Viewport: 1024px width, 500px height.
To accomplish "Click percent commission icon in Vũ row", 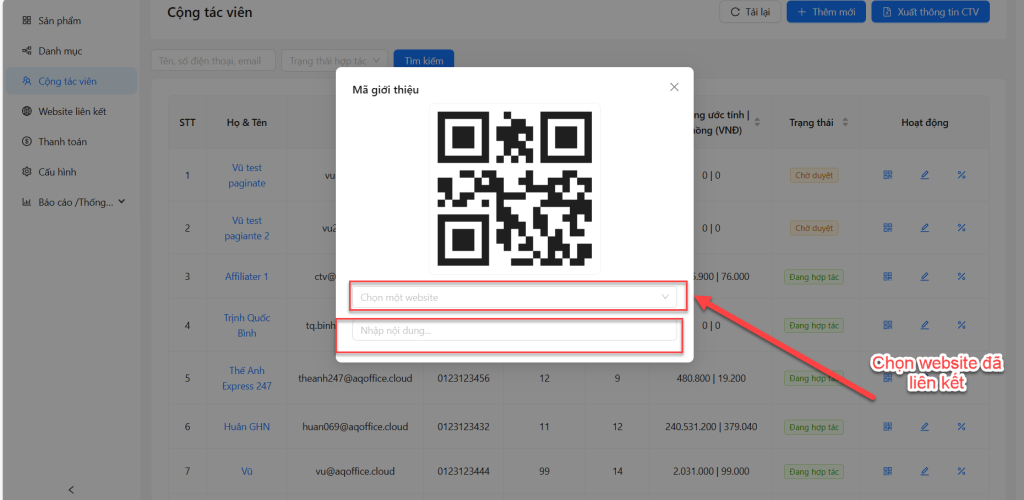I will point(961,471).
